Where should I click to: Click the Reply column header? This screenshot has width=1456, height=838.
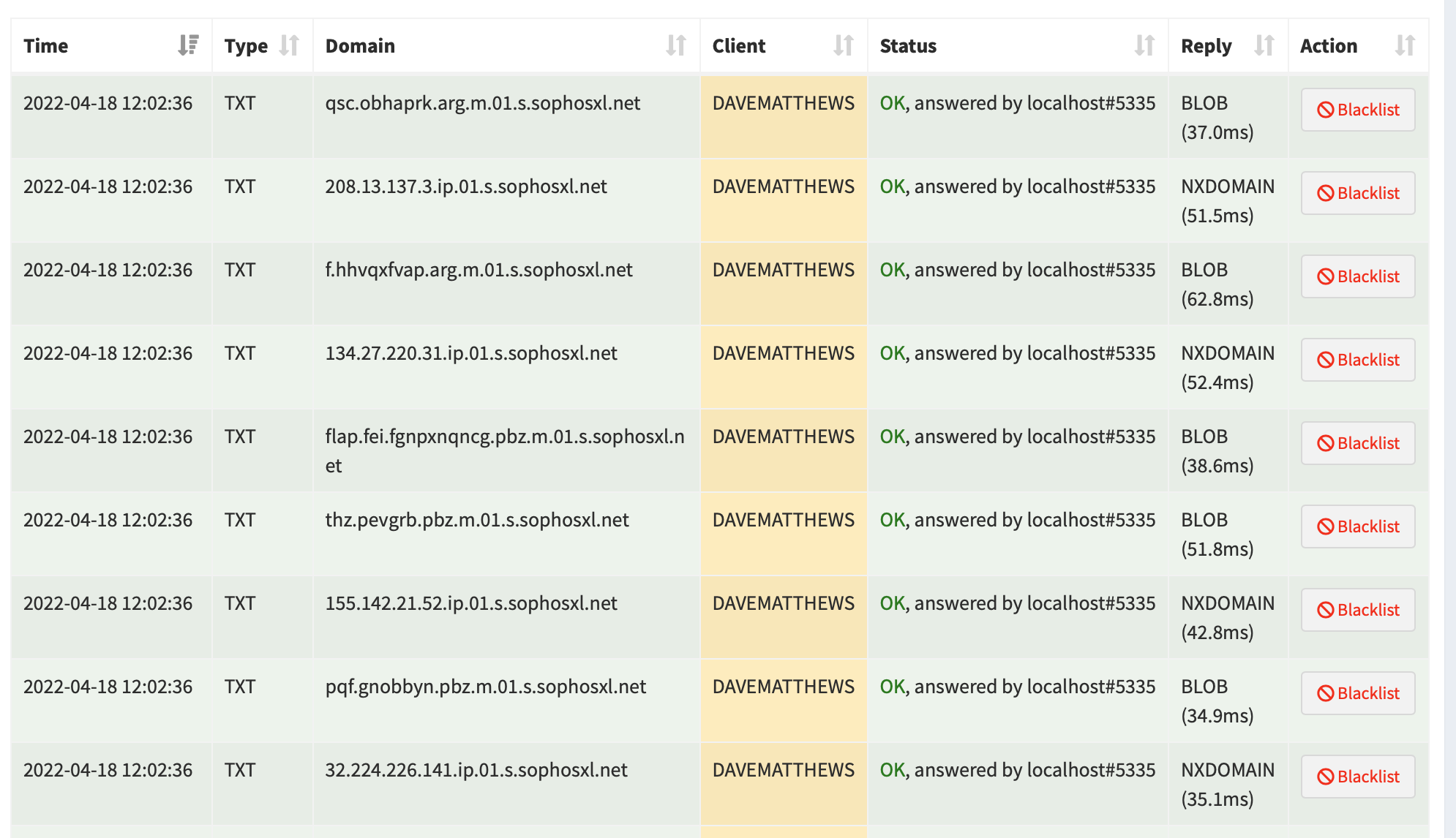1228,45
